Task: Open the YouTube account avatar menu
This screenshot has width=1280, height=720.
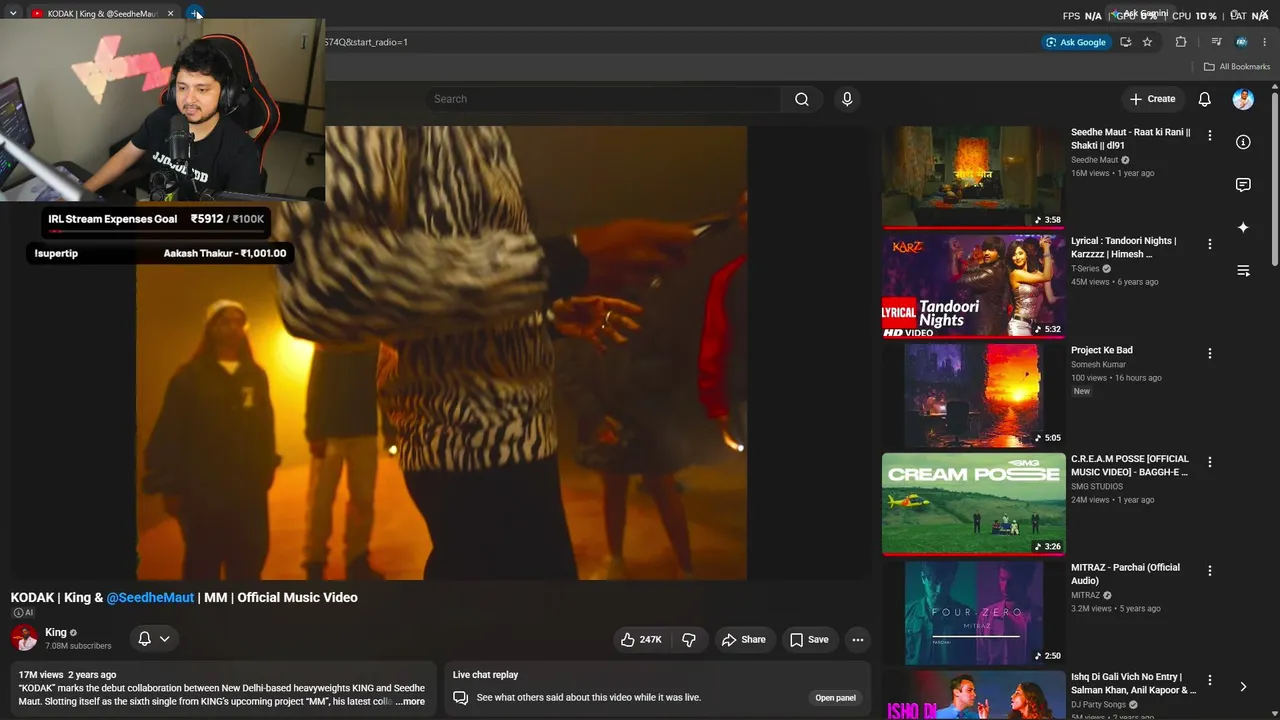Action: point(1243,99)
